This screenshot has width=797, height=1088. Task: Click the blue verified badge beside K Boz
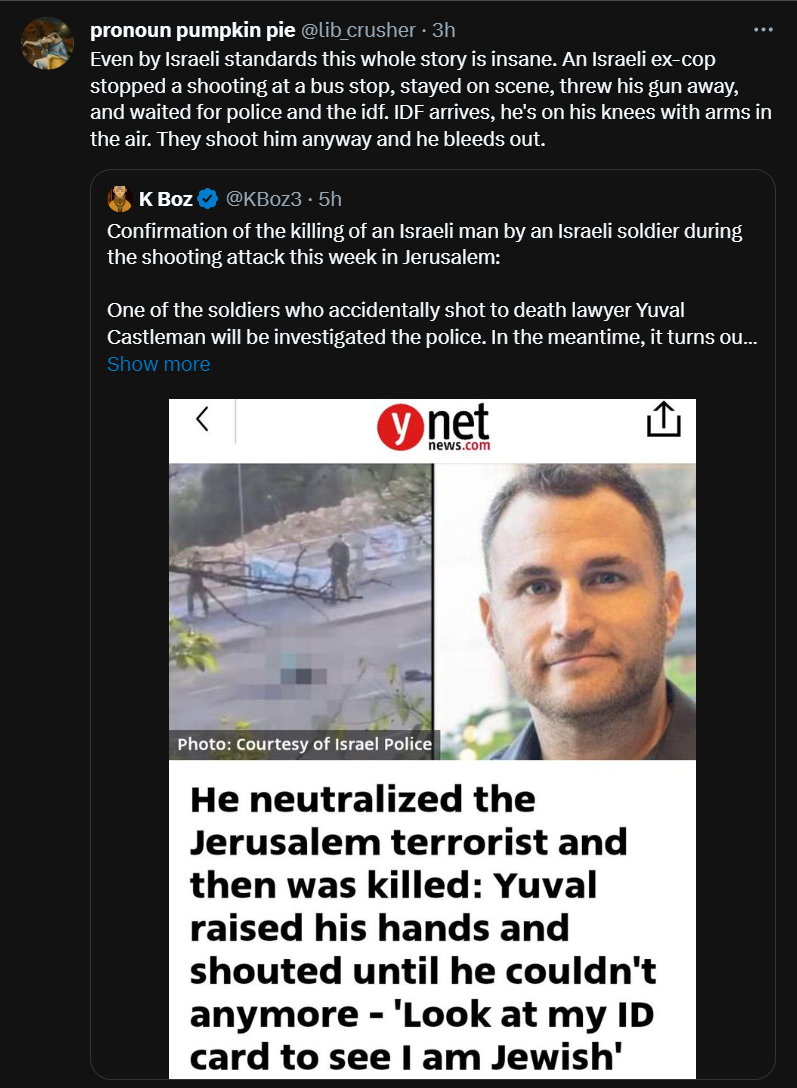(208, 199)
